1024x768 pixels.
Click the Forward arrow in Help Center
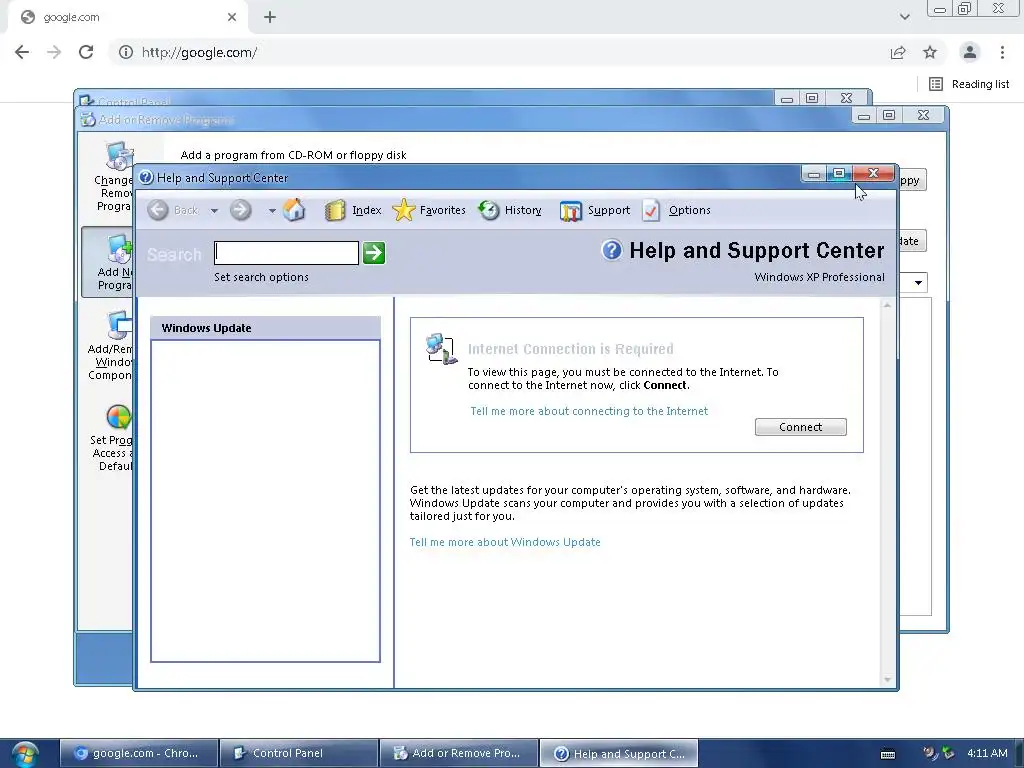(240, 210)
